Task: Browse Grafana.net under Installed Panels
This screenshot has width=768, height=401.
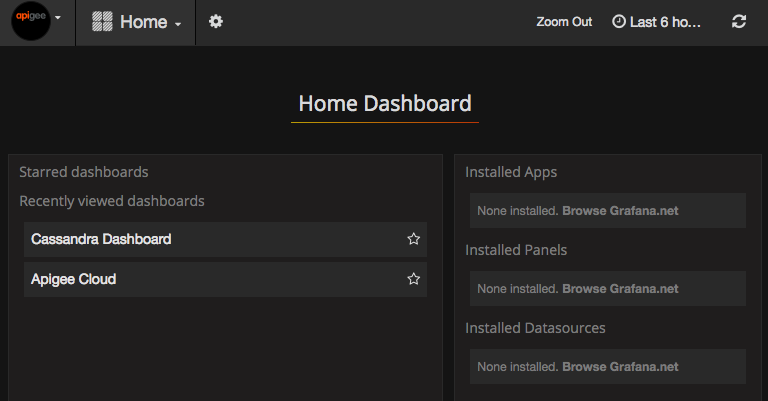Action: 620,289
